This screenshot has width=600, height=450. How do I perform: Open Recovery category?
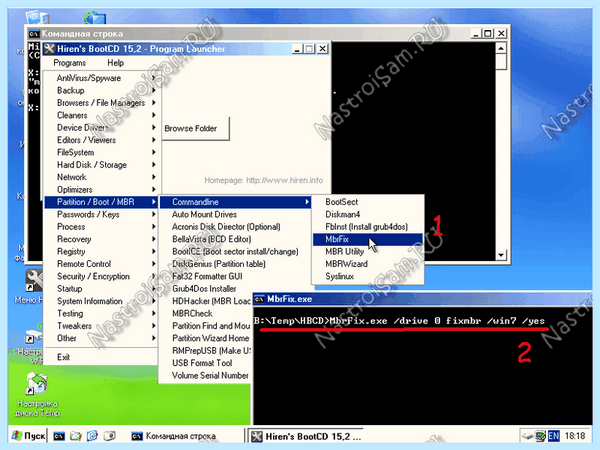coord(101,239)
